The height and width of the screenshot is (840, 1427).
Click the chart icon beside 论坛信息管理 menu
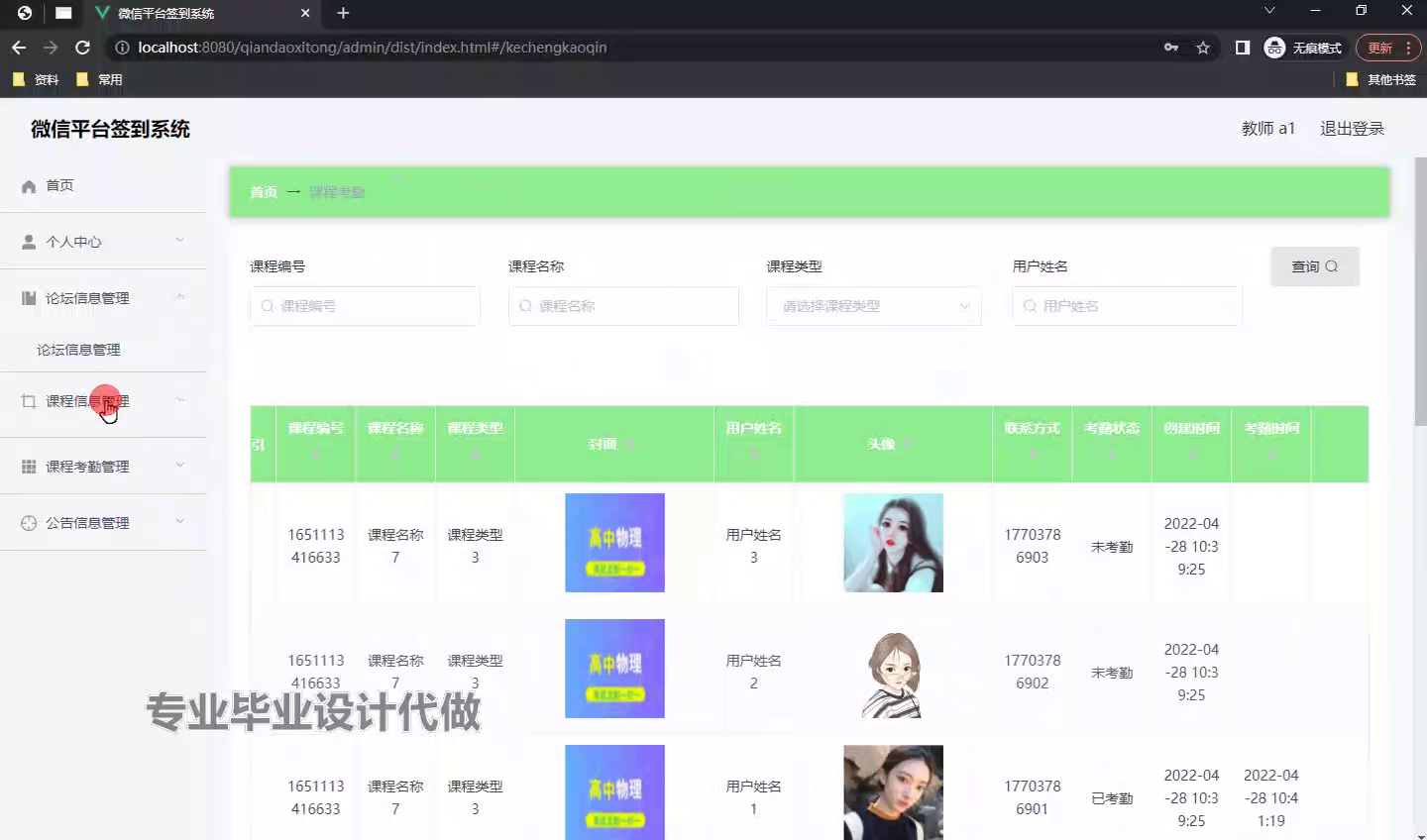click(x=29, y=298)
